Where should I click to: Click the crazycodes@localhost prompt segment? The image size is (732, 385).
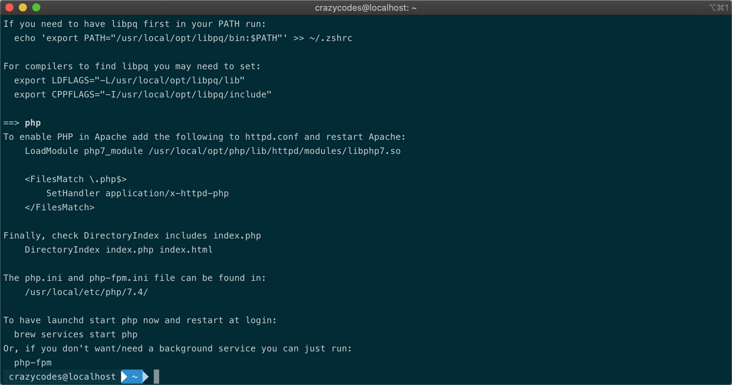[62, 377]
